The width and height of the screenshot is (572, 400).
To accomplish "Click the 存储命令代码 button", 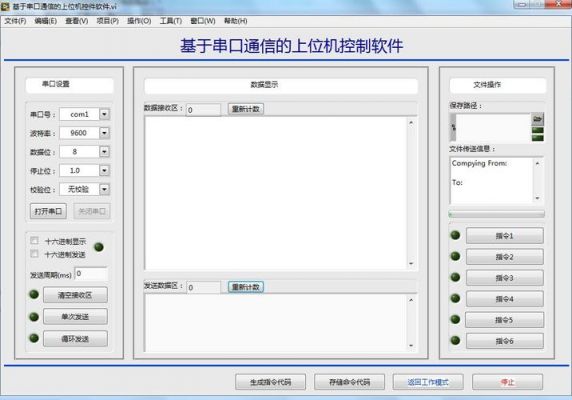I will pyautogui.click(x=349, y=382).
